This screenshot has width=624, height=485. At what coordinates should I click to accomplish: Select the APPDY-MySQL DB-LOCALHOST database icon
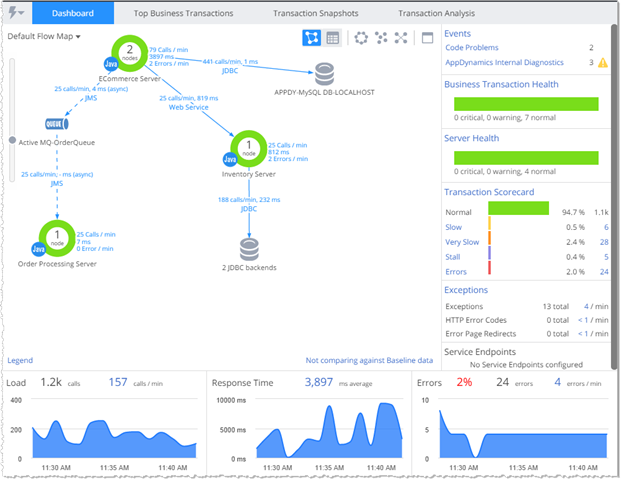[x=324, y=74]
